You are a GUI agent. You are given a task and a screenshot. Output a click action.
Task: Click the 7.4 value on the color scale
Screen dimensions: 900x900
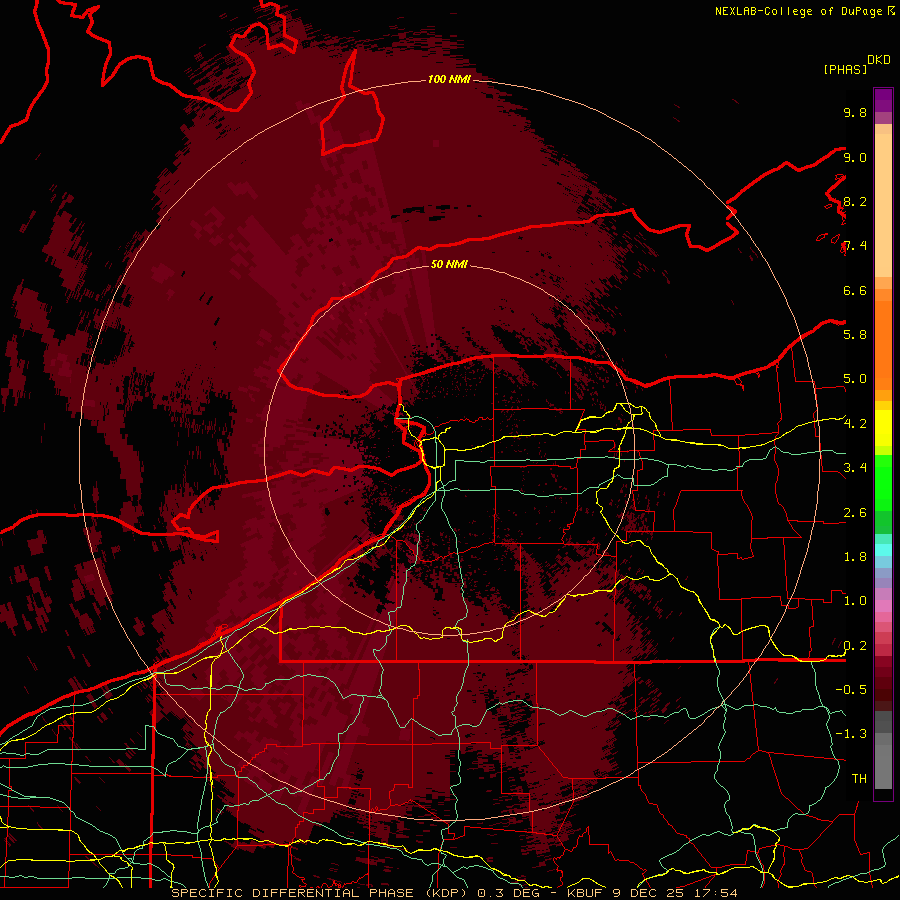coord(855,246)
